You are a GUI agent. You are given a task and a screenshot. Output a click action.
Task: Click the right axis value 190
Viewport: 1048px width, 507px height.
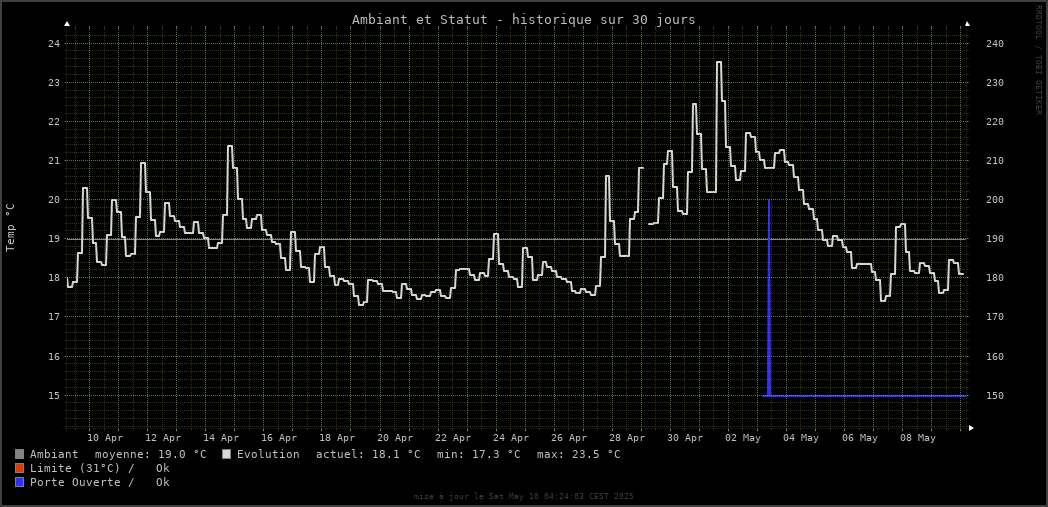(995, 239)
